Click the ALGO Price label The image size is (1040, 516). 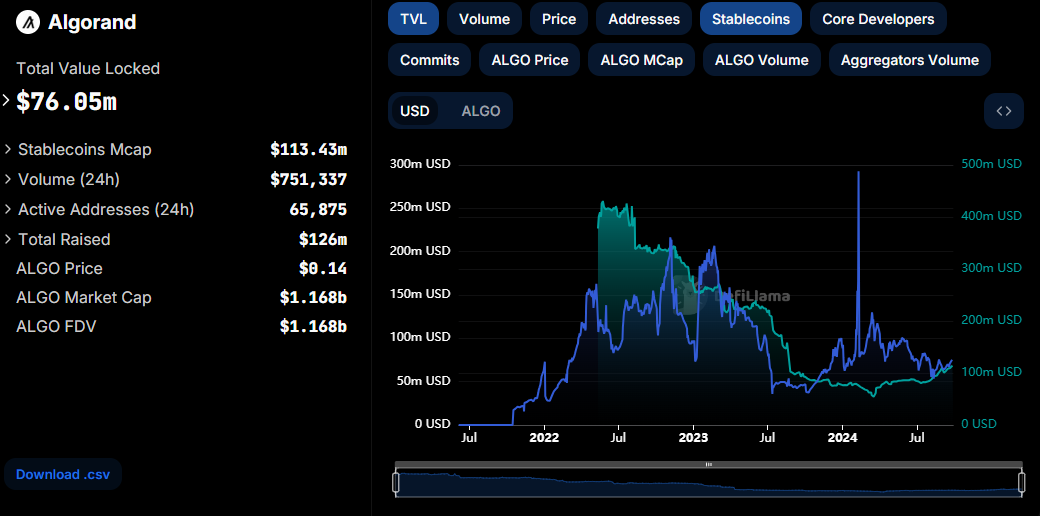click(x=59, y=269)
